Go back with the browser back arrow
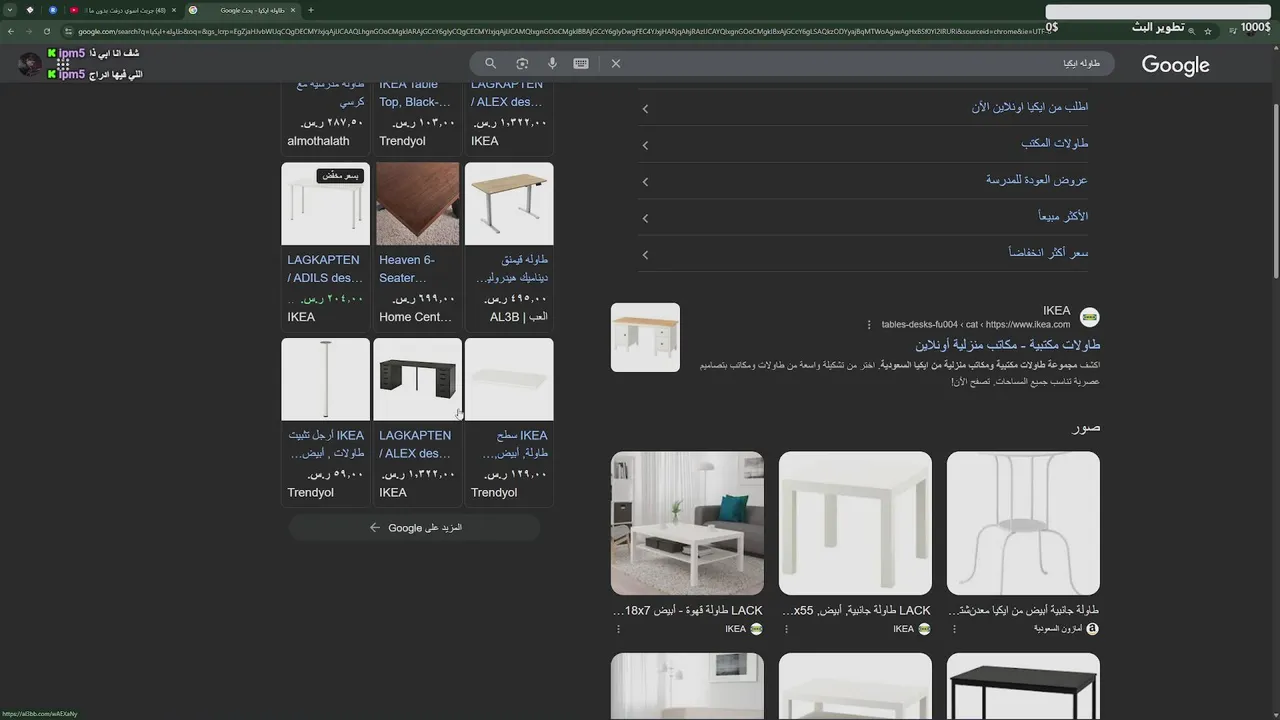This screenshot has height=720, width=1280. pyautogui.click(x=11, y=31)
